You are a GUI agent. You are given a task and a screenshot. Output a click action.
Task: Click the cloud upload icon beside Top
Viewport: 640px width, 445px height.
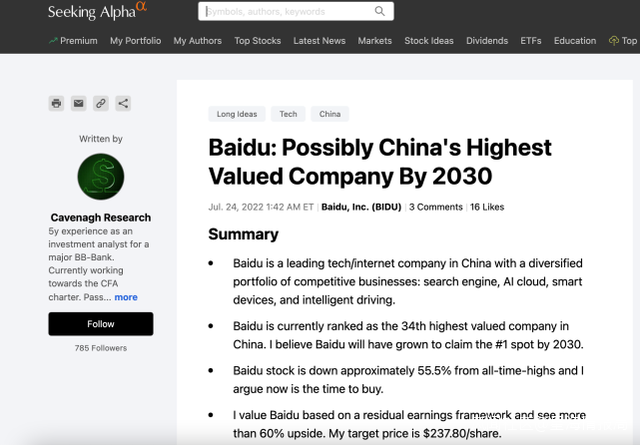pyautogui.click(x=614, y=40)
